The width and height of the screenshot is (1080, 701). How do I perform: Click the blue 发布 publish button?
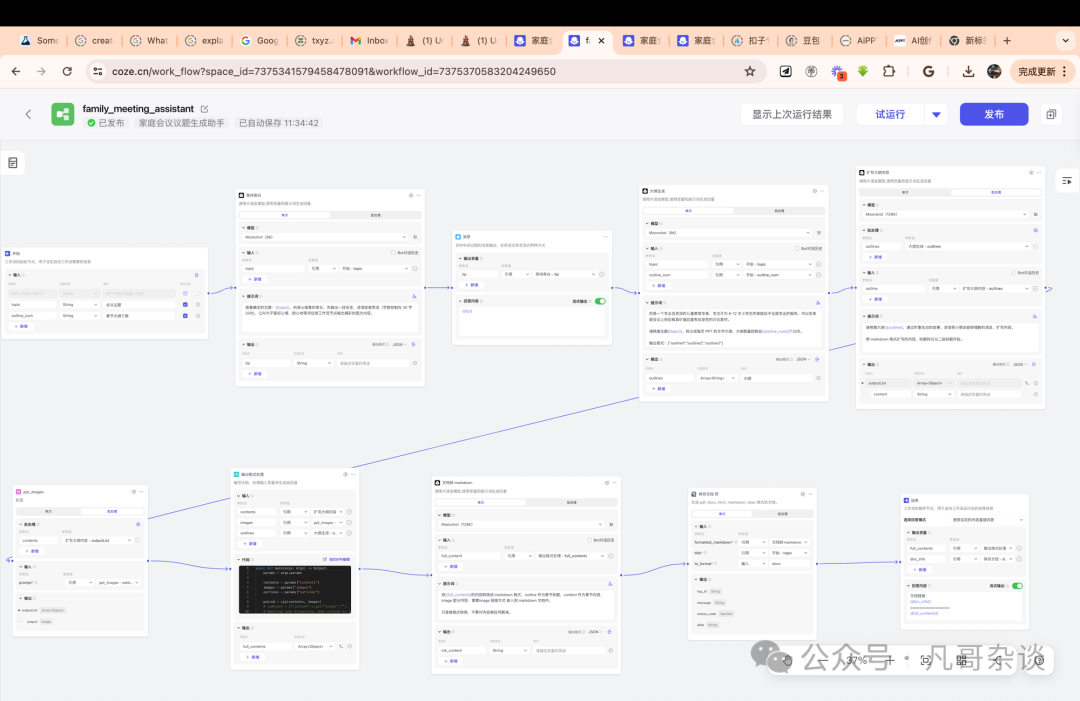tap(994, 114)
